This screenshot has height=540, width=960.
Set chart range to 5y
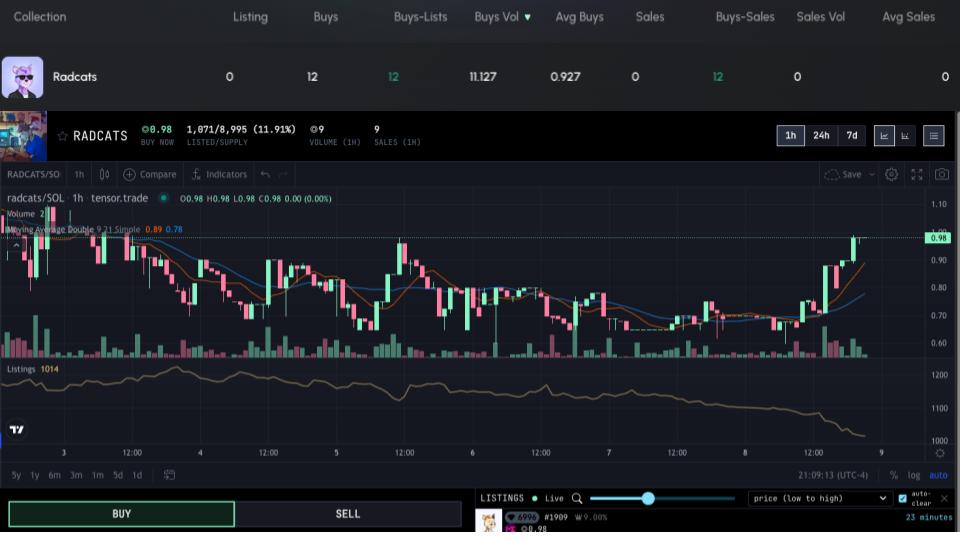16,475
